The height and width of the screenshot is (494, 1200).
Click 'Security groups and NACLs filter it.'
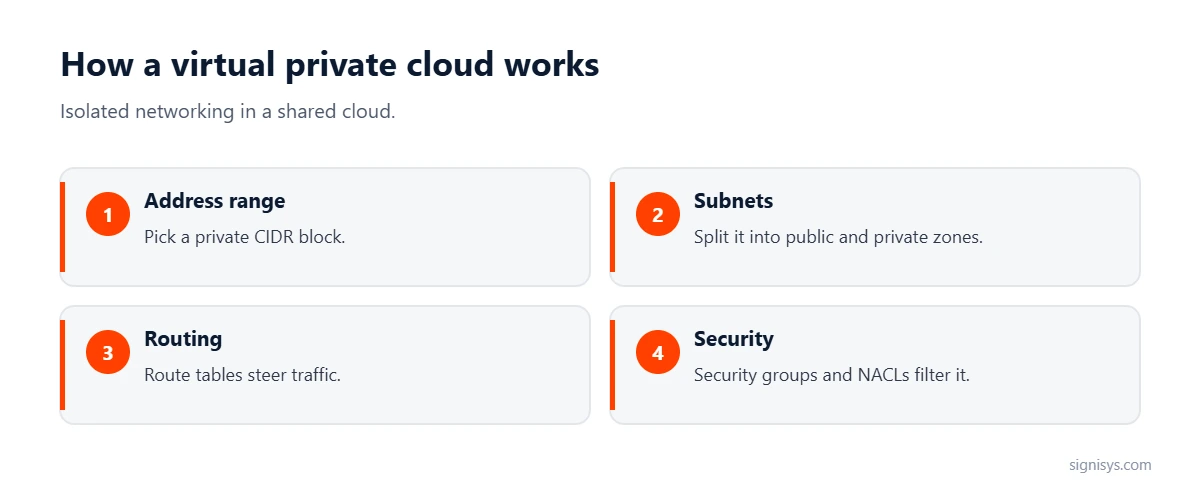click(x=832, y=376)
